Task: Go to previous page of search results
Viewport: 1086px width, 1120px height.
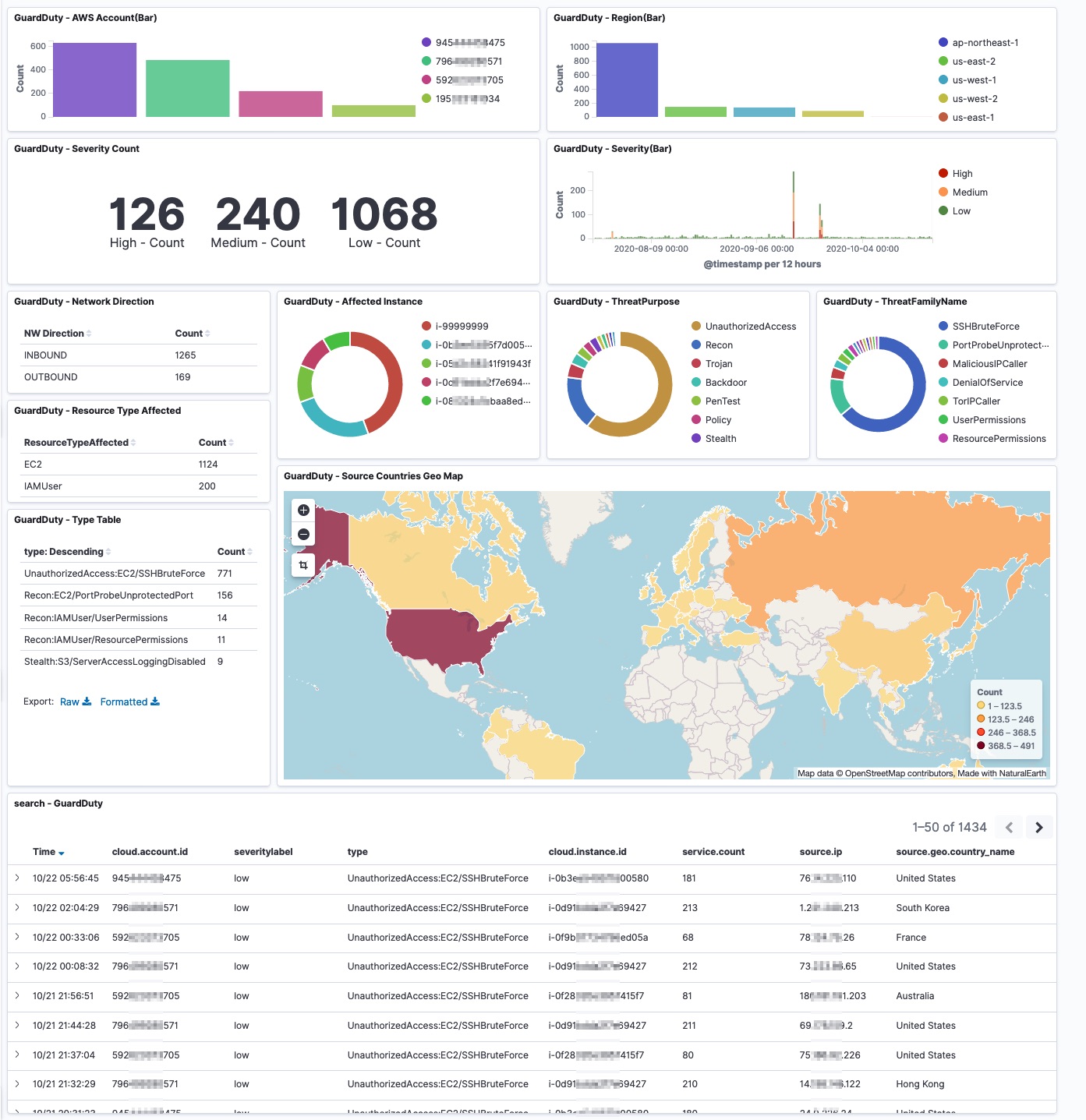Action: 1009,828
